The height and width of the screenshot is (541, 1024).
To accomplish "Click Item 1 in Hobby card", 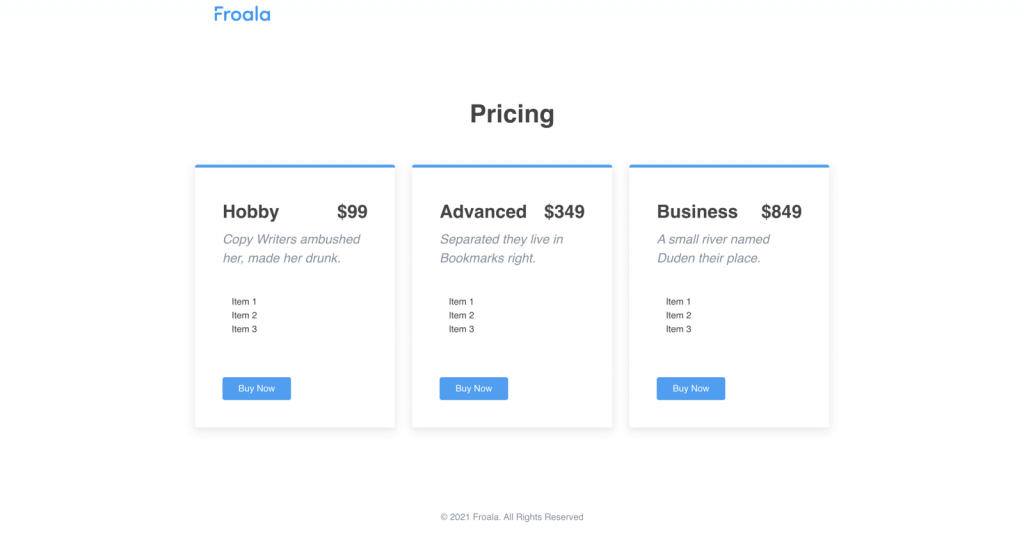I will click(244, 302).
